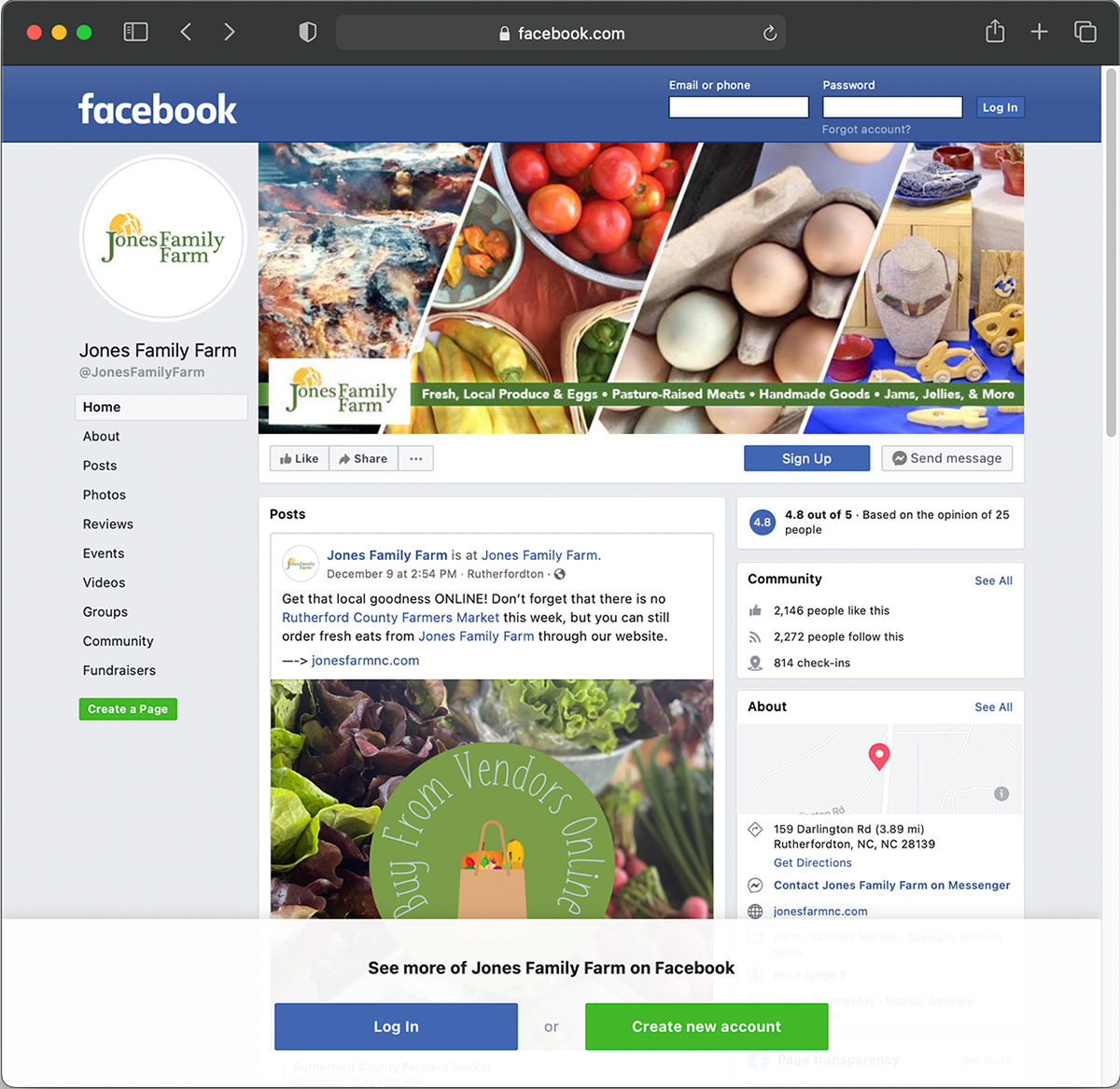1120x1089 pixels.
Task: Click the map info icon
Action: [1001, 794]
